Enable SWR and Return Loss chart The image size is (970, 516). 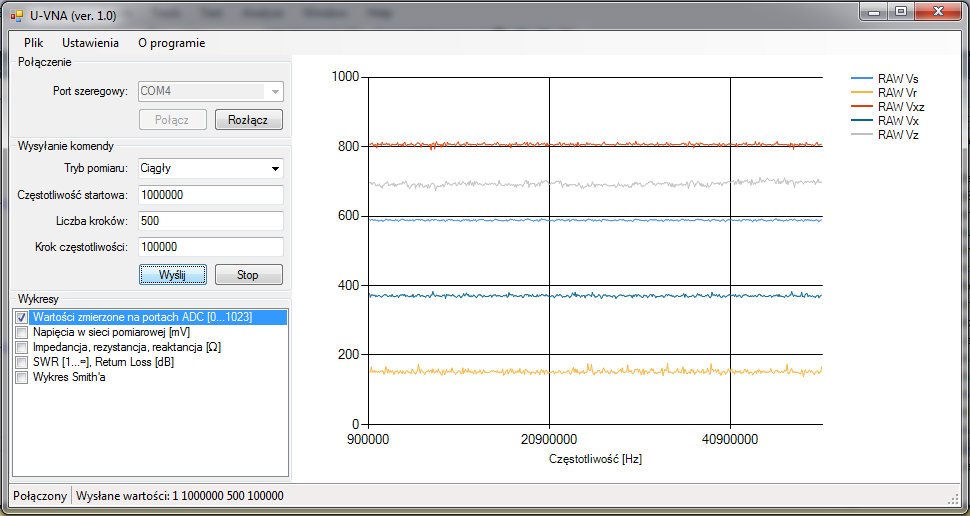(22, 362)
